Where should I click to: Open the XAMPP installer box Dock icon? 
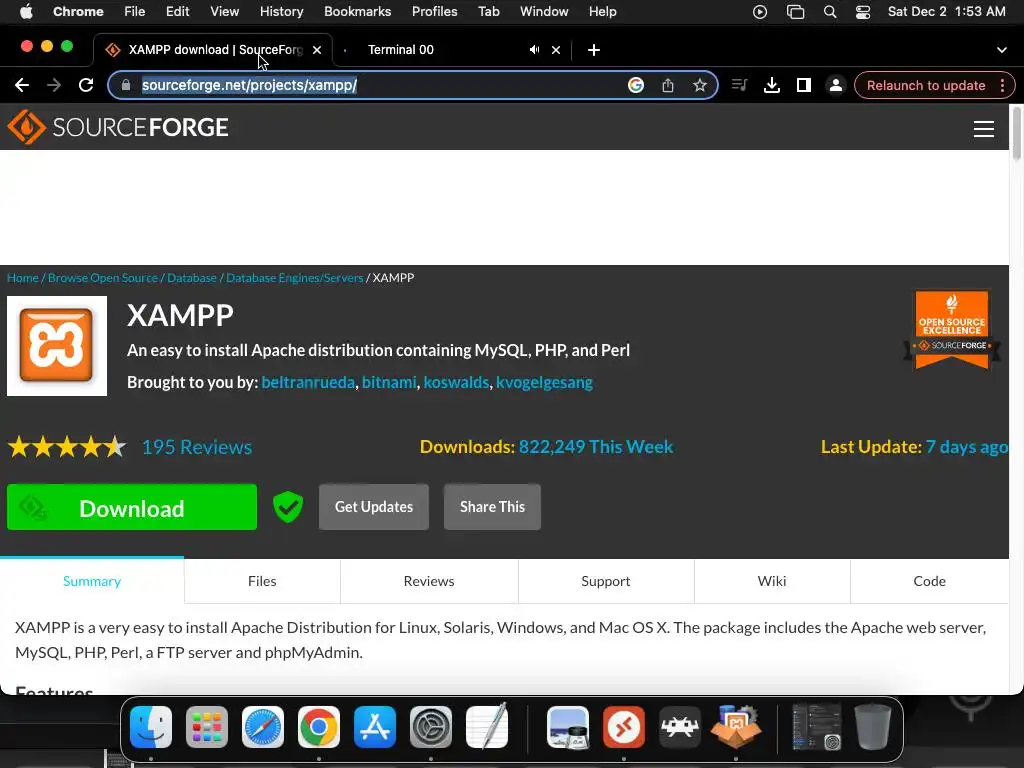(735, 727)
